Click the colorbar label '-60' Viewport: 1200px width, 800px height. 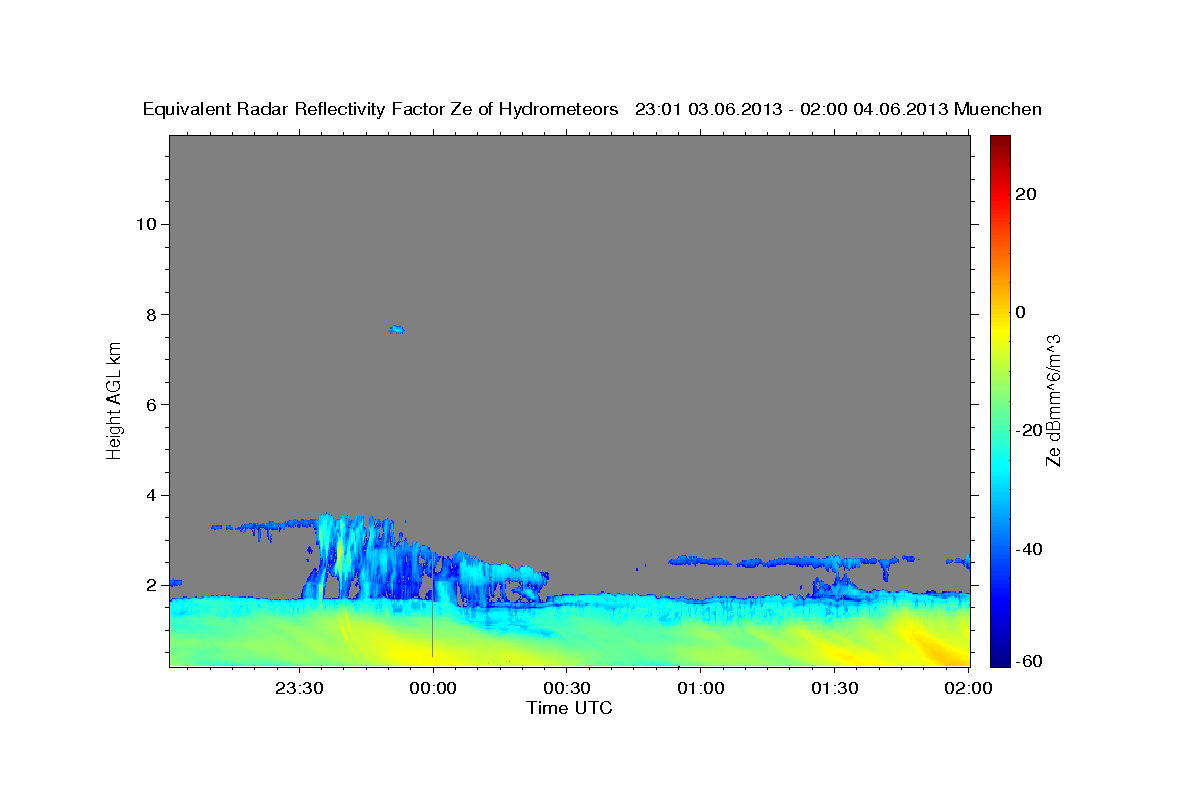(x=1030, y=662)
